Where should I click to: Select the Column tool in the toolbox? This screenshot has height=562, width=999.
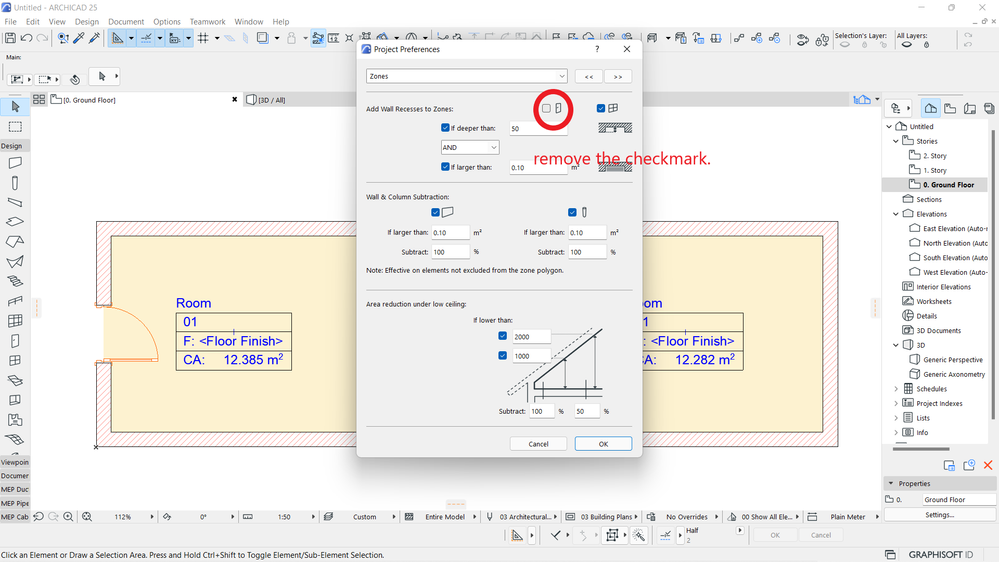pos(15,183)
